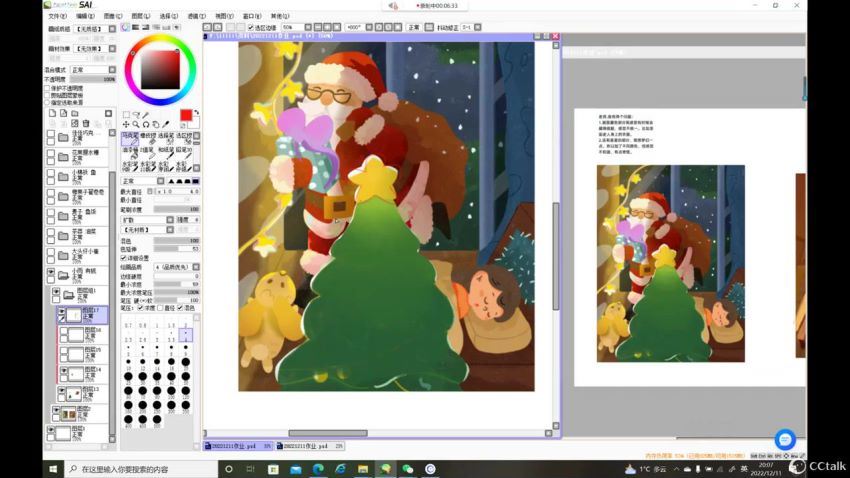The height and width of the screenshot is (478, 850).
Task: Select the hand pan tool
Action: [x=156, y=125]
